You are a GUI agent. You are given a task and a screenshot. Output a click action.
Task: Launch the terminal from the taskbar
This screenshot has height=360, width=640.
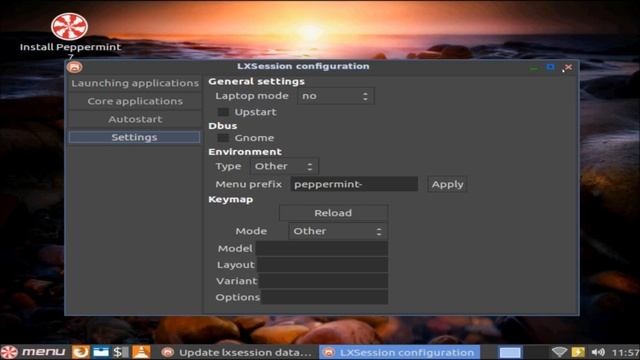coord(121,352)
